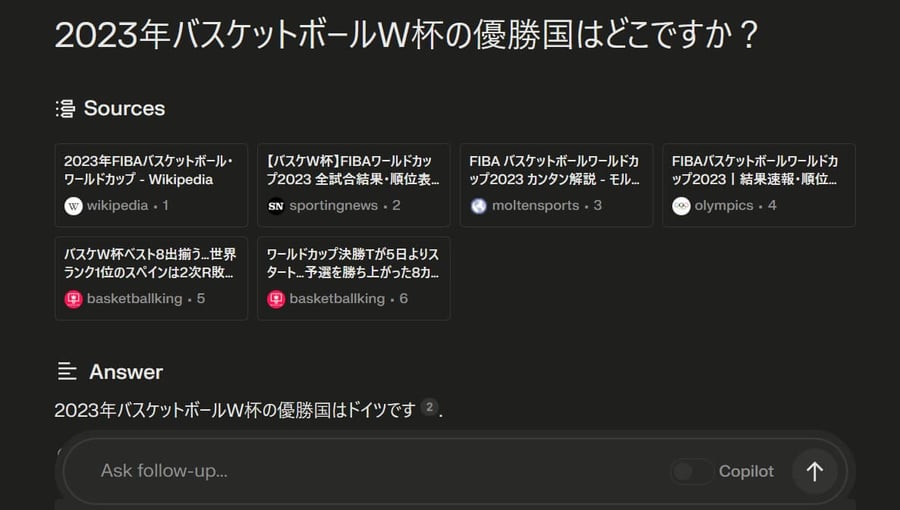This screenshot has height=510, width=900.
Task: Open the basketballking card ワールドカップ決勝T
Action: (354, 278)
